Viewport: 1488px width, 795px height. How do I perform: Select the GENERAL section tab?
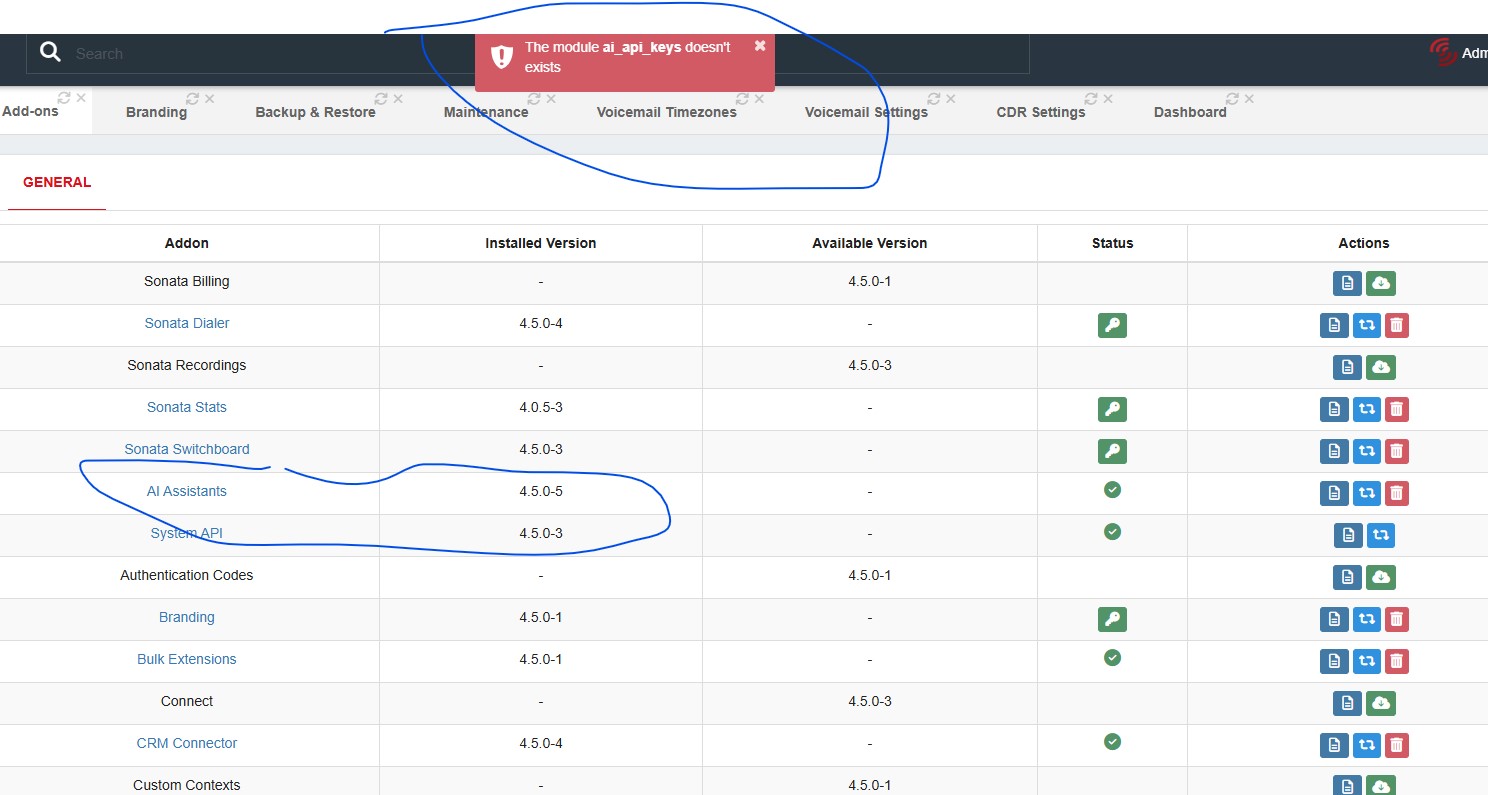57,182
